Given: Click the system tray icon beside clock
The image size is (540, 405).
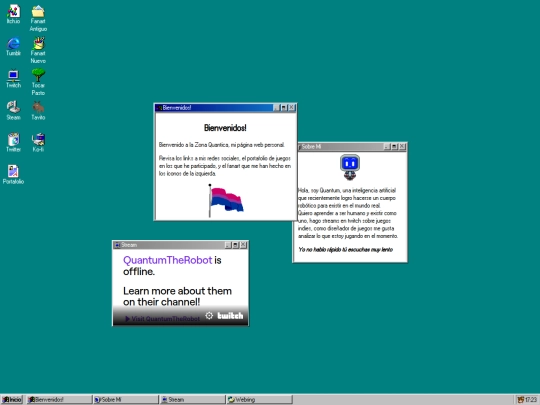Looking at the screenshot, I should point(521,400).
